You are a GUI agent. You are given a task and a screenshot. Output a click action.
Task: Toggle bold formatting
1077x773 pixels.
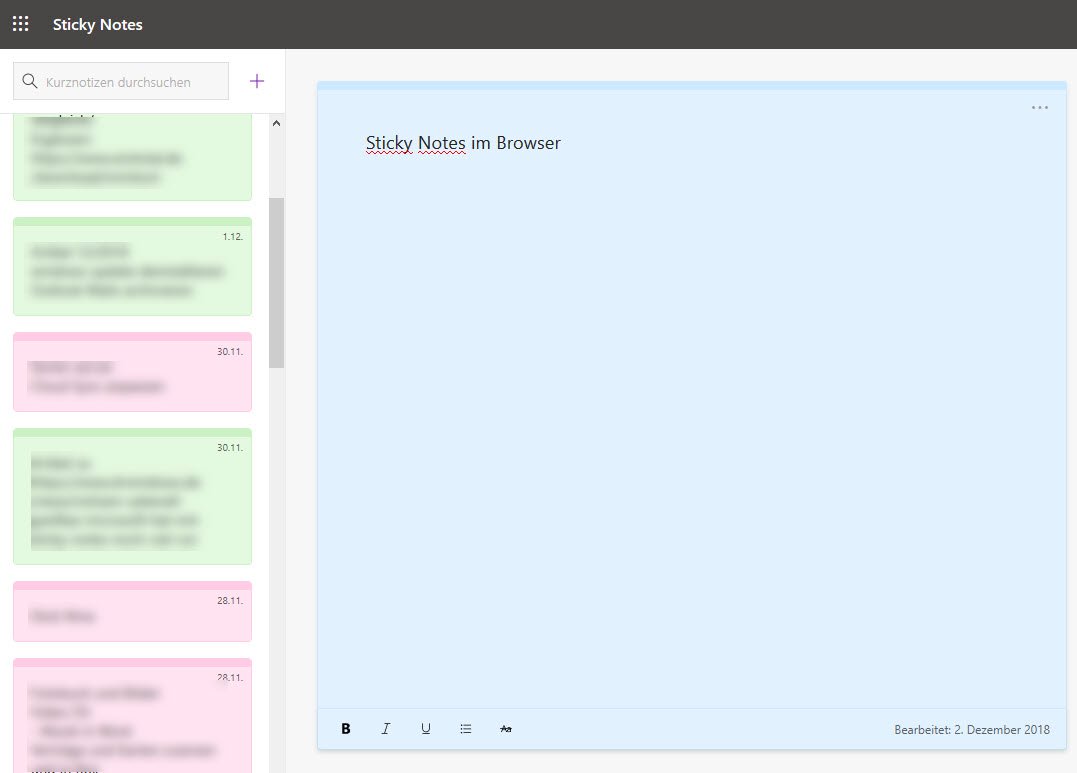346,729
